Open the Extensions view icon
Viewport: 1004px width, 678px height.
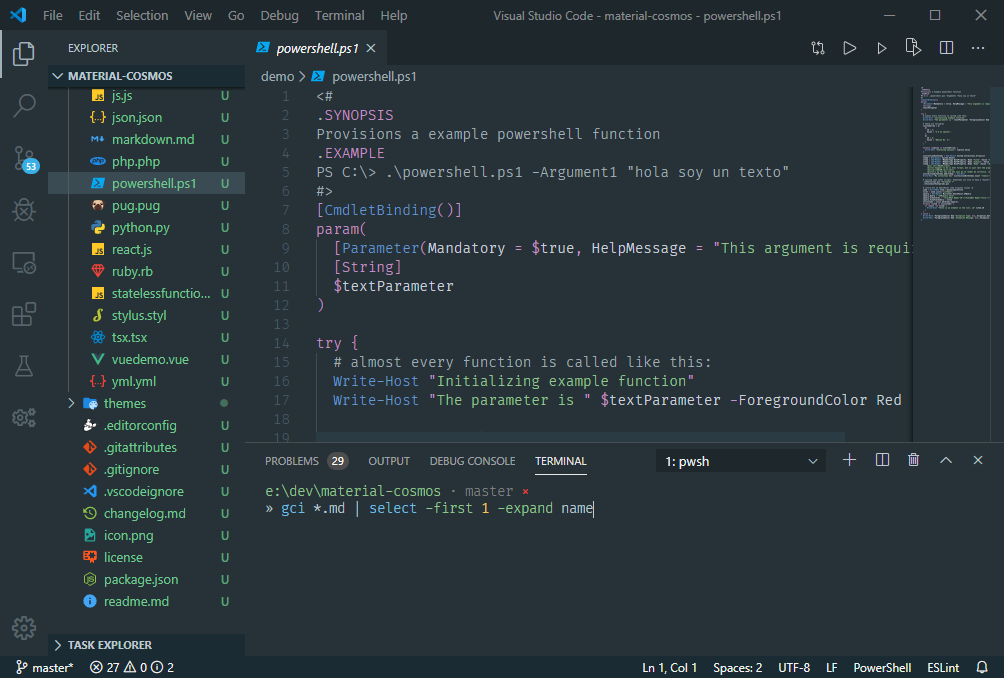(x=24, y=314)
